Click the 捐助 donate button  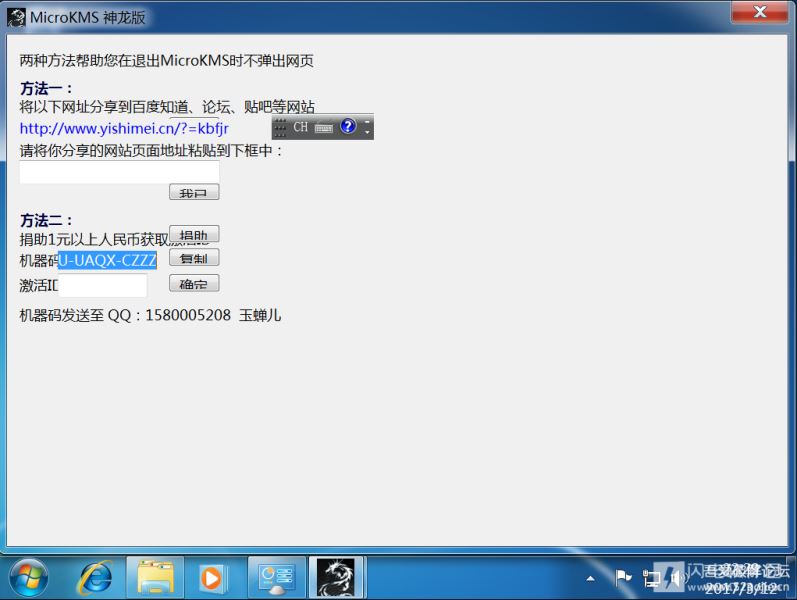(x=194, y=234)
